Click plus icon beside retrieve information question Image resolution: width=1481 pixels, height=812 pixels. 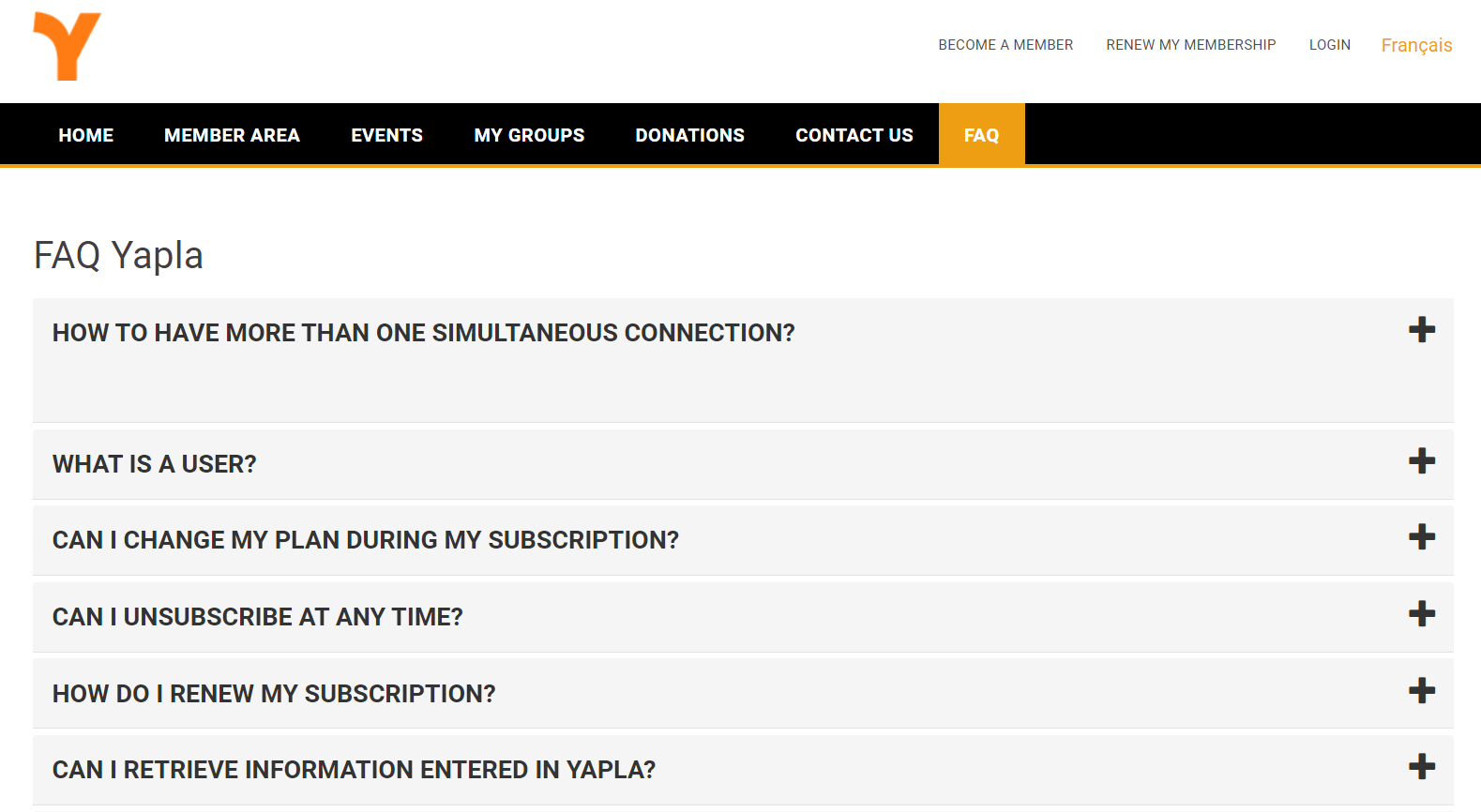click(1421, 767)
